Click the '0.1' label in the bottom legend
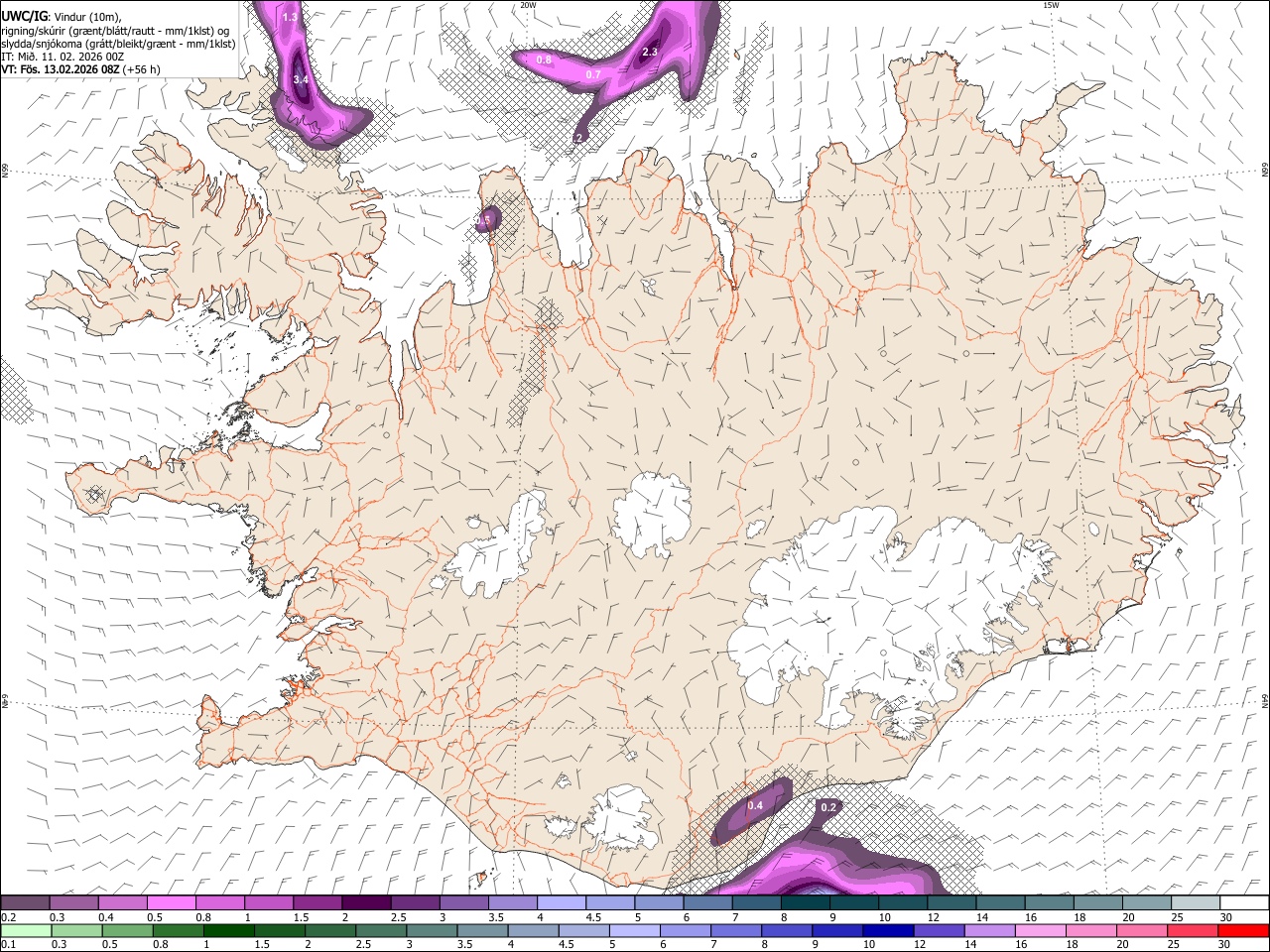 click(8, 945)
